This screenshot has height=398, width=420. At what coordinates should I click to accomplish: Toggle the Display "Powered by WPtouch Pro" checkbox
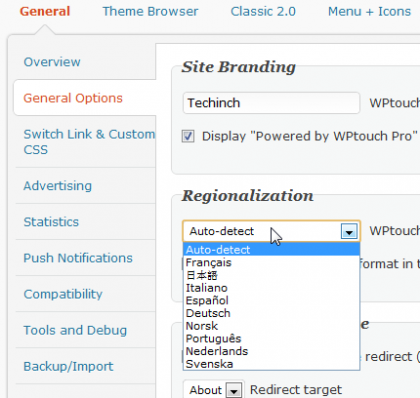188,136
